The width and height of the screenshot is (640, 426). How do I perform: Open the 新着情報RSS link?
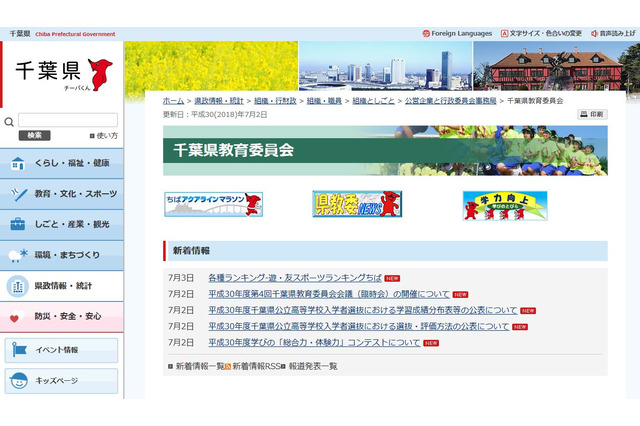256,366
